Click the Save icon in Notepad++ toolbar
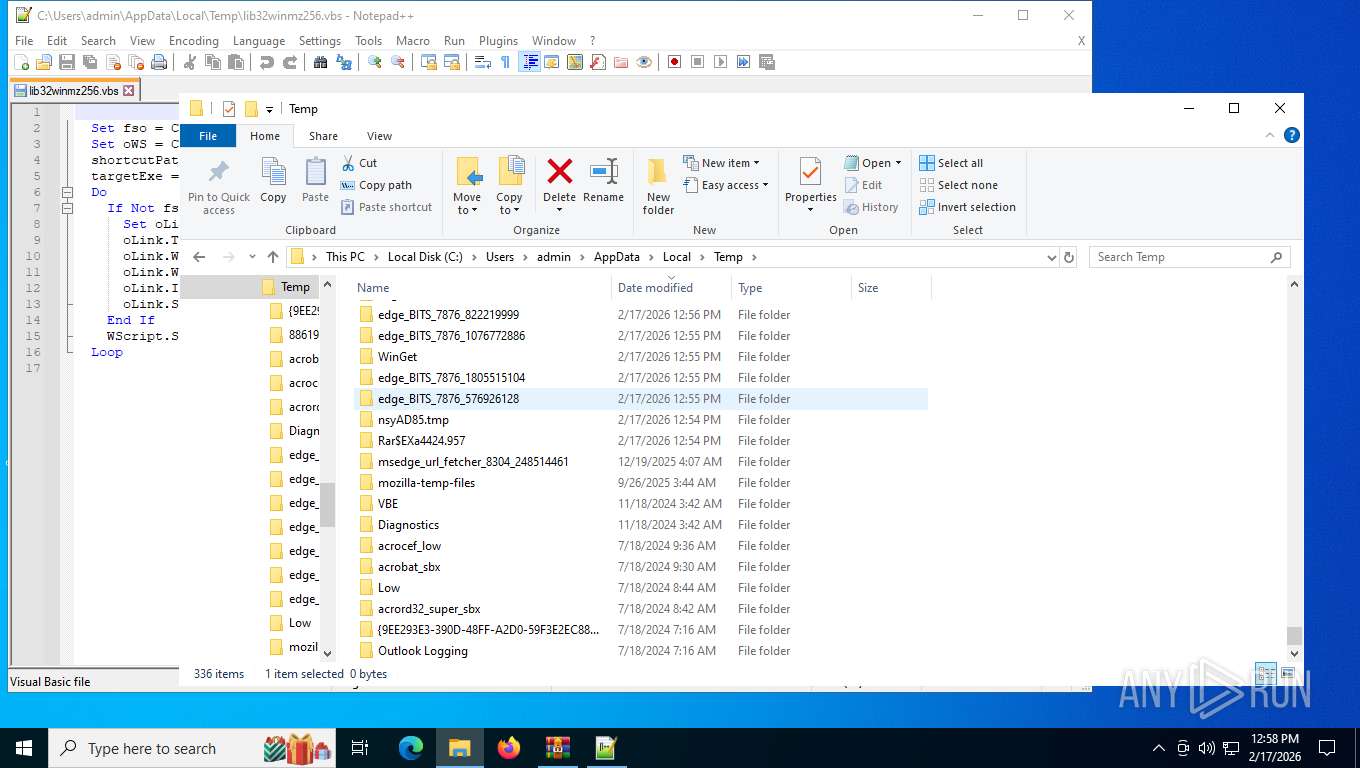Image resolution: width=1360 pixels, height=768 pixels. [x=66, y=62]
